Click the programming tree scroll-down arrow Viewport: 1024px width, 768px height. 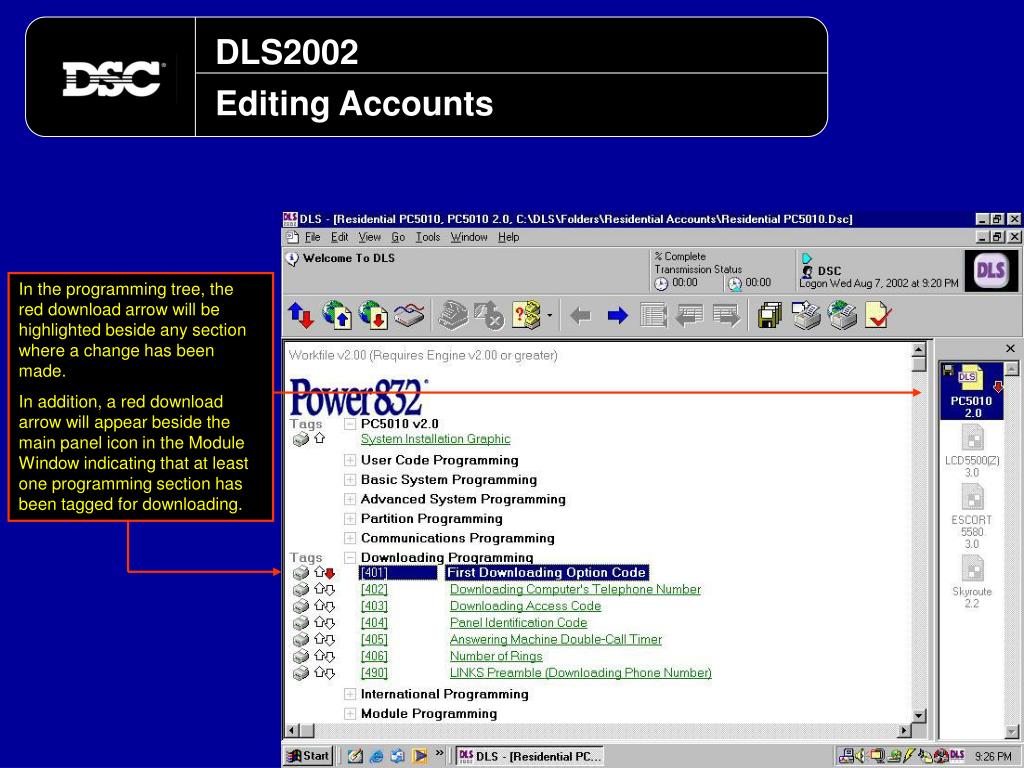918,716
